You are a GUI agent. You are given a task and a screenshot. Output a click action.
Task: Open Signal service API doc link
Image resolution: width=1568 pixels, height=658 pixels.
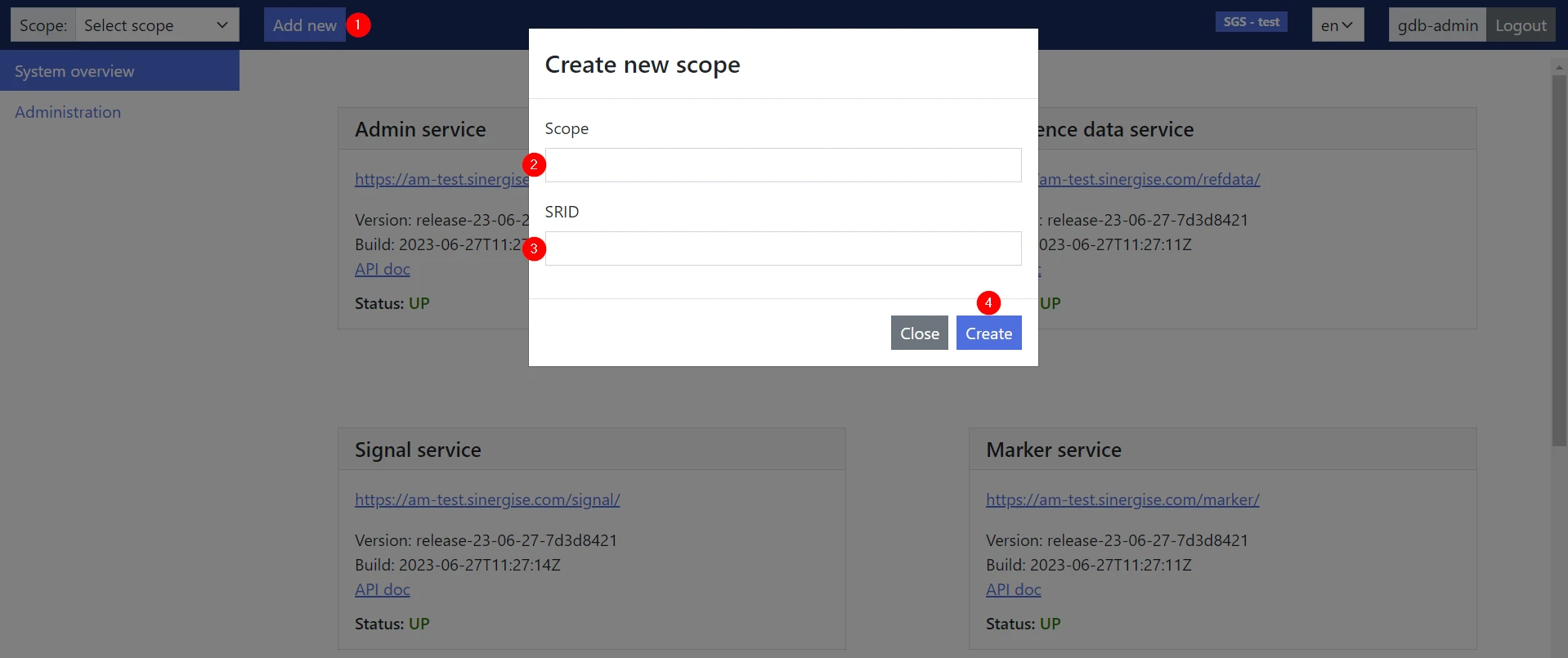383,589
